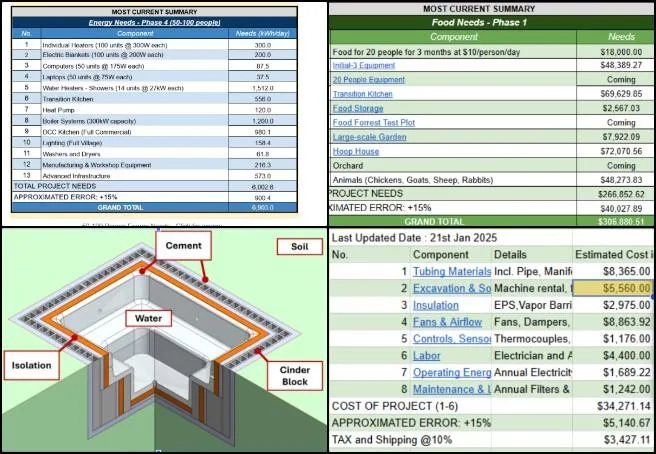Open the Excavation & So link
656x454 pixels.
[452, 288]
